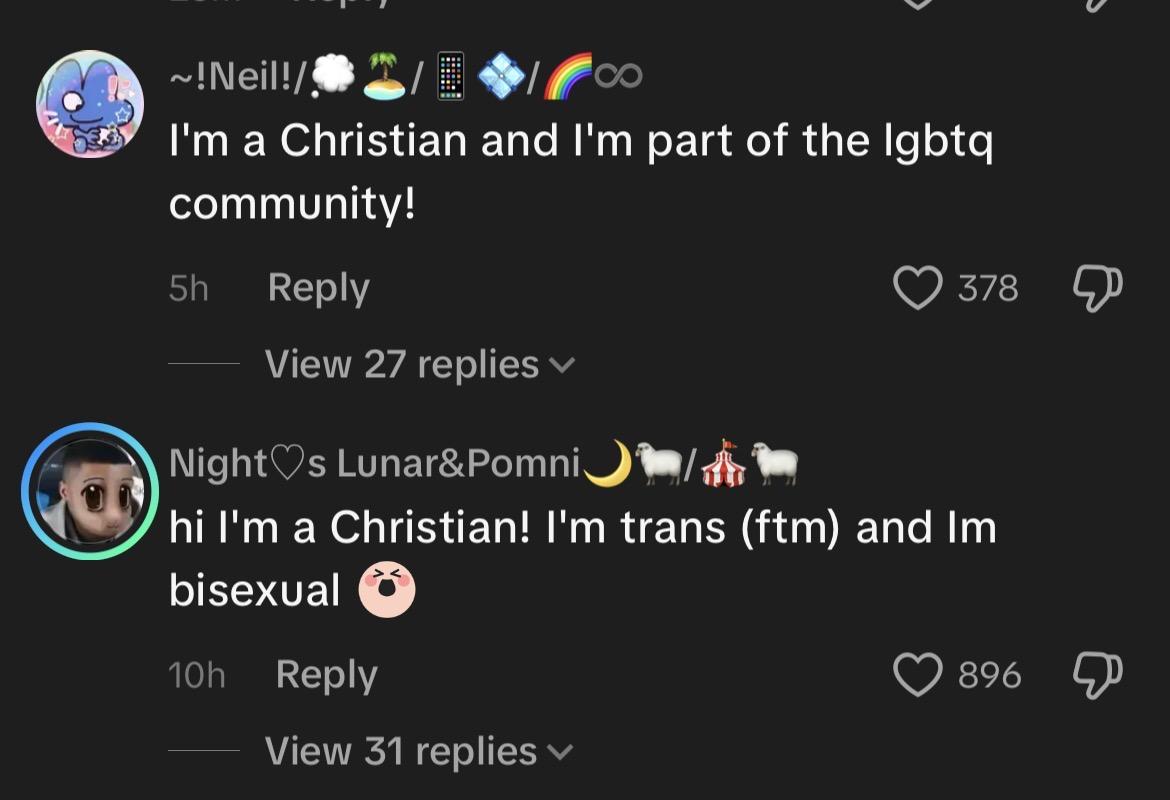The height and width of the screenshot is (800, 1170).
Task: Dislike the trans (ftm) bisexual comment
Action: (x=1097, y=674)
